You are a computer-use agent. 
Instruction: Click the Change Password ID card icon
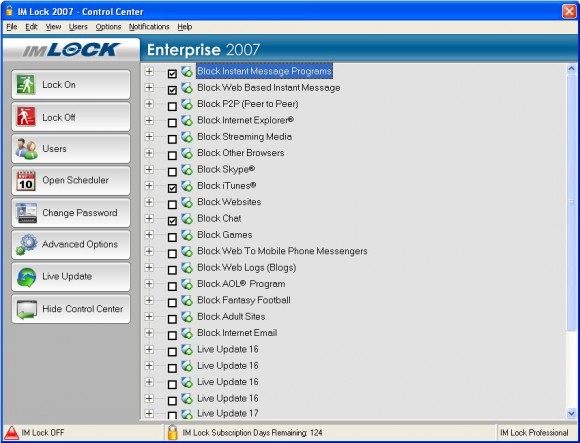[x=26, y=213]
